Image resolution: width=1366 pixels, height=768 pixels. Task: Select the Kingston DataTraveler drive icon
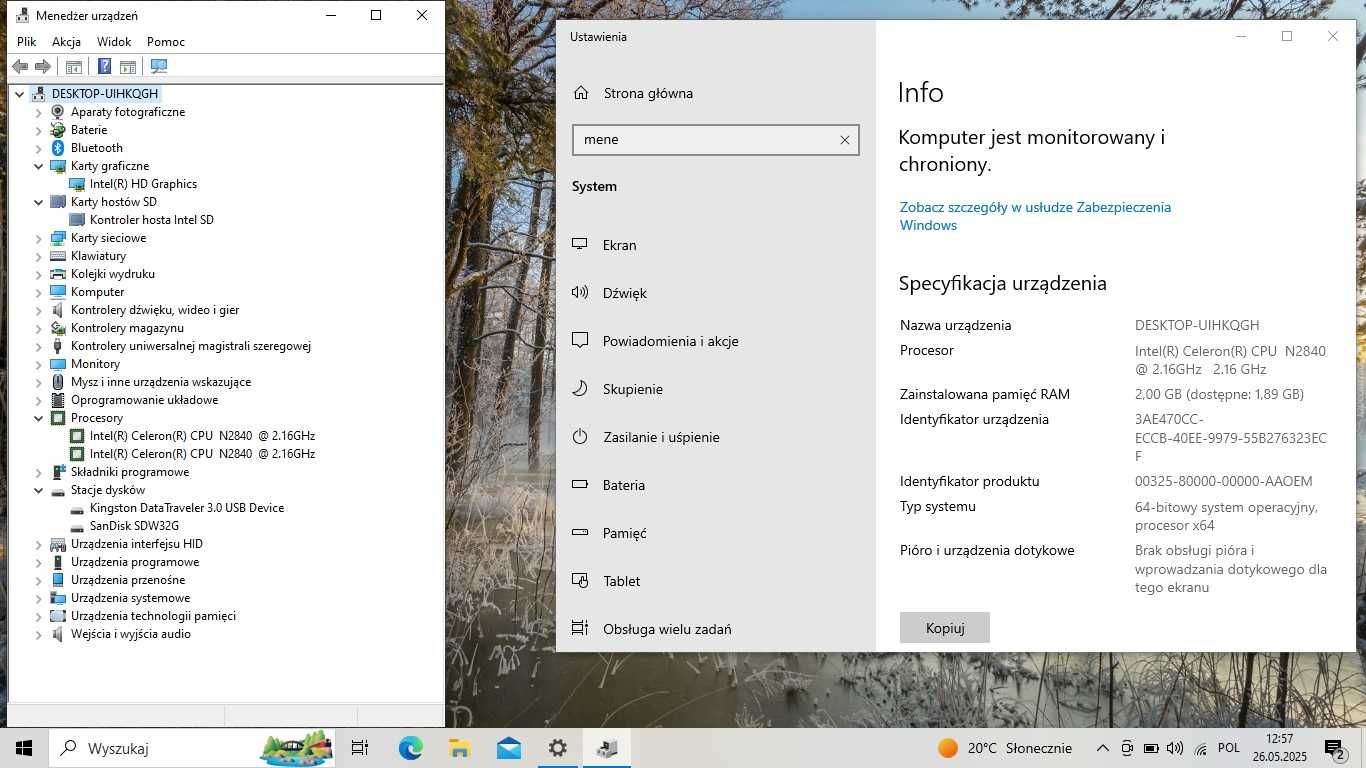[x=77, y=508]
